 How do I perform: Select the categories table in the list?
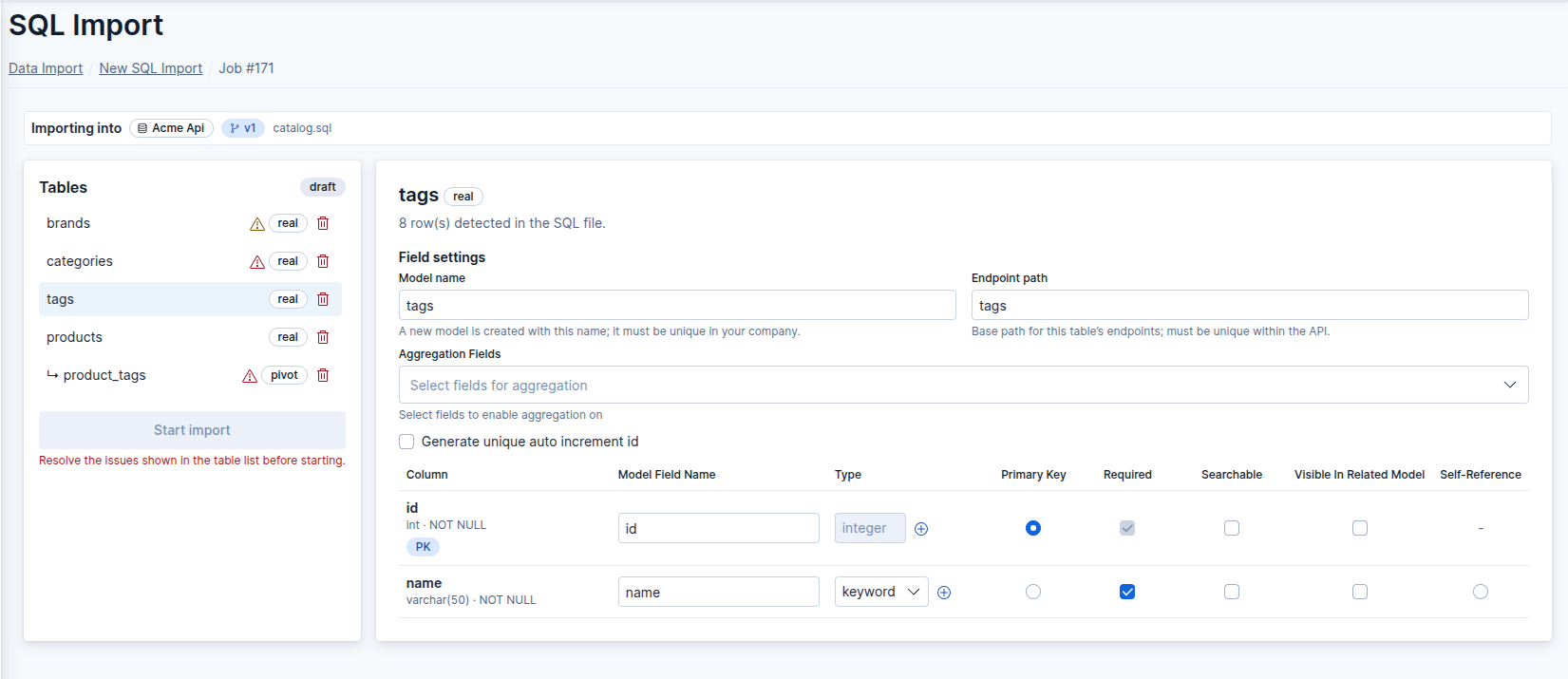pyautogui.click(x=190, y=261)
